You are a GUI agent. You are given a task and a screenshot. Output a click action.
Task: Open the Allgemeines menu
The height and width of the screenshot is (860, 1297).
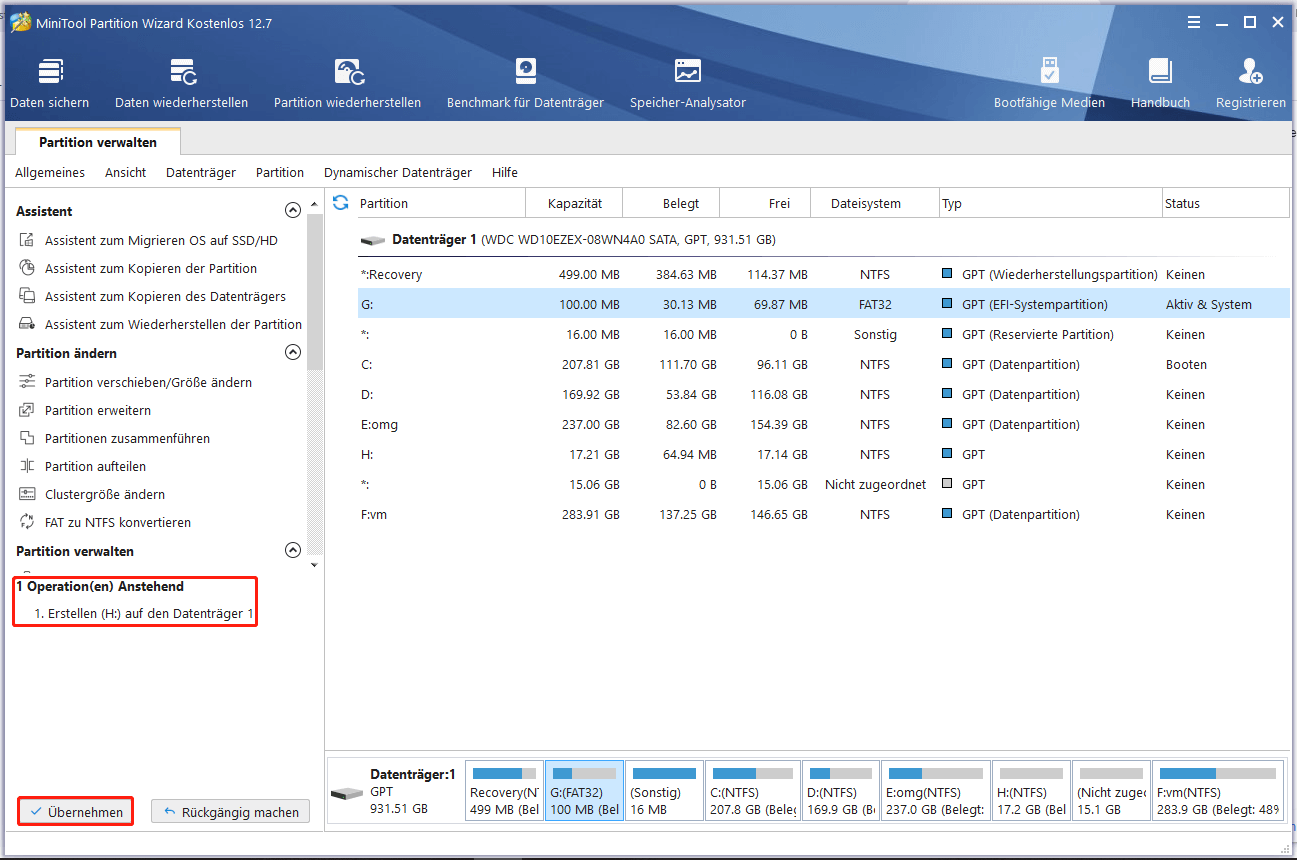pos(50,173)
